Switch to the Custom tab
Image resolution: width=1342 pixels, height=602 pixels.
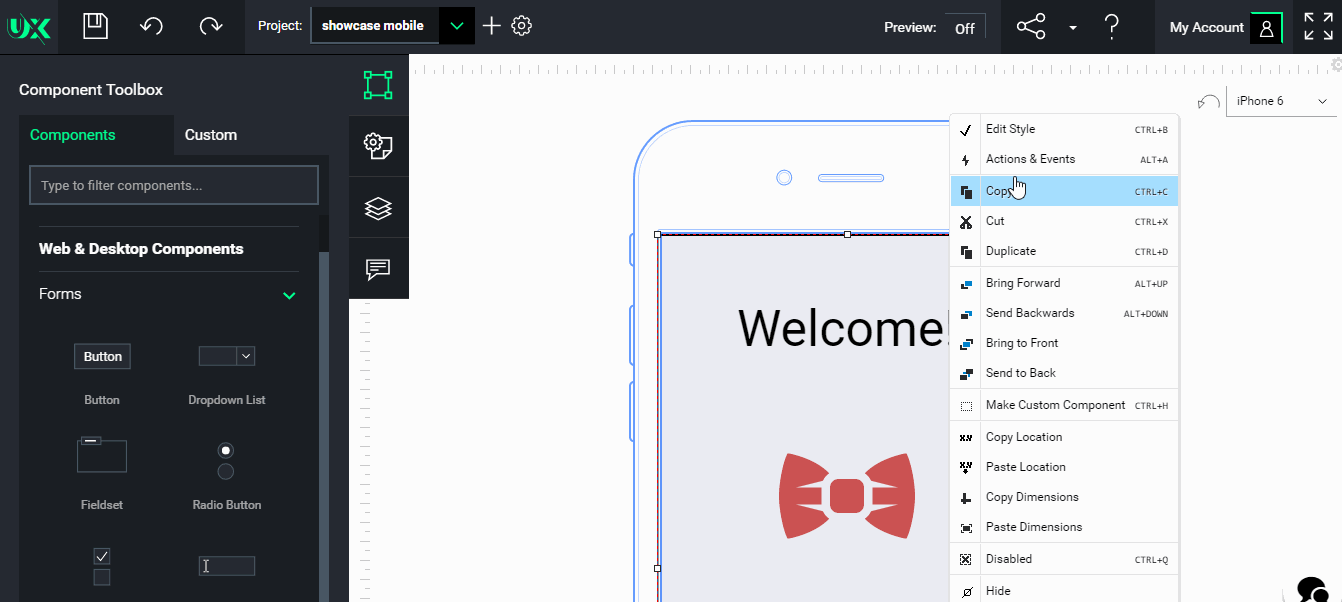[211, 135]
